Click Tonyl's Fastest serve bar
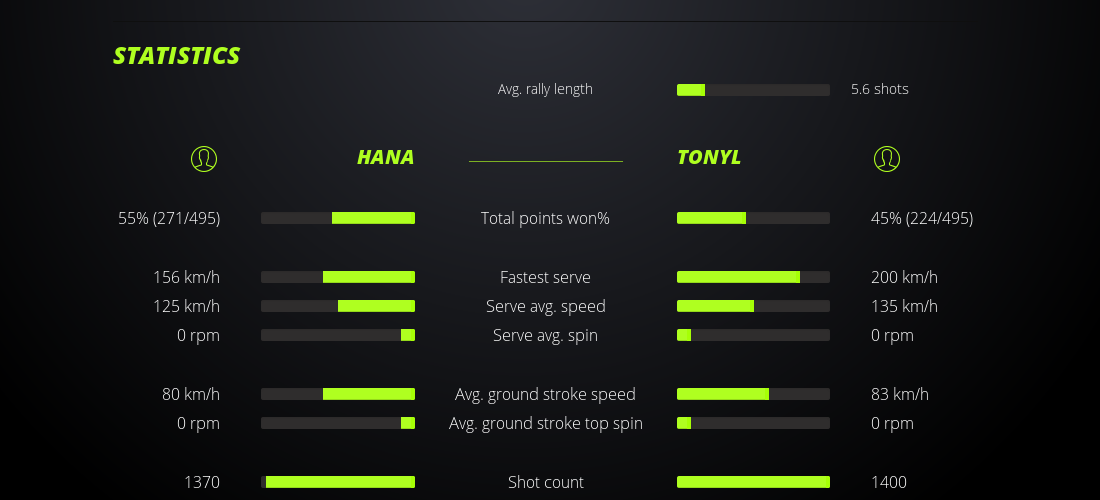Image resolution: width=1100 pixels, height=500 pixels. (x=753, y=277)
